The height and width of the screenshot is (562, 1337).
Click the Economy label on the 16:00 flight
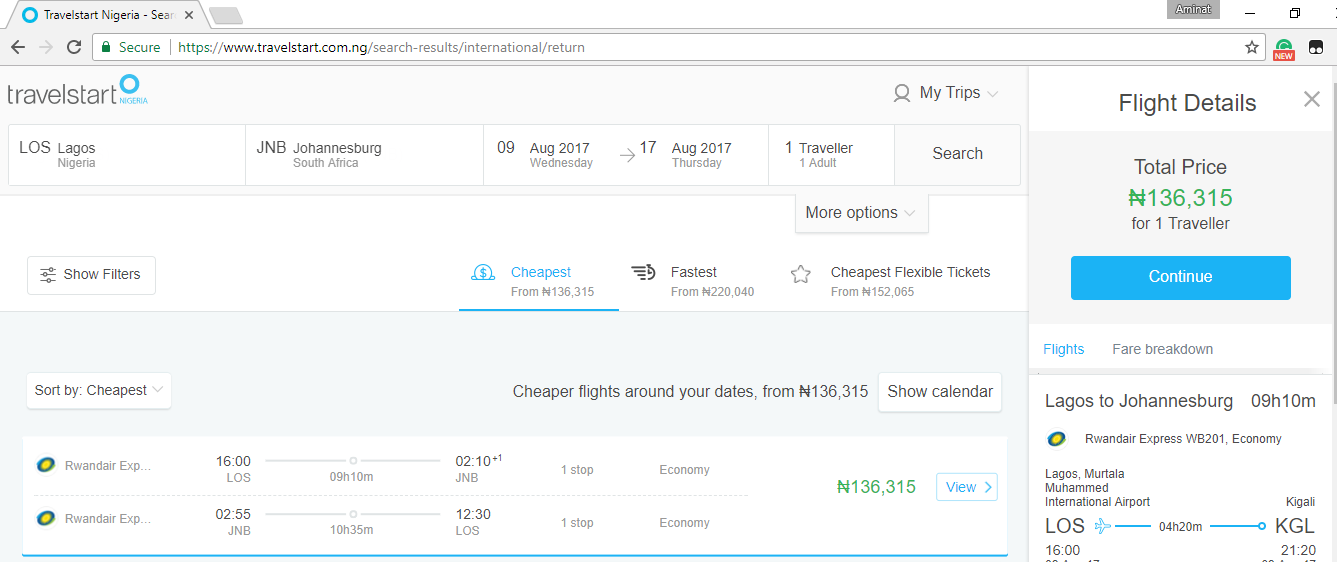point(684,470)
